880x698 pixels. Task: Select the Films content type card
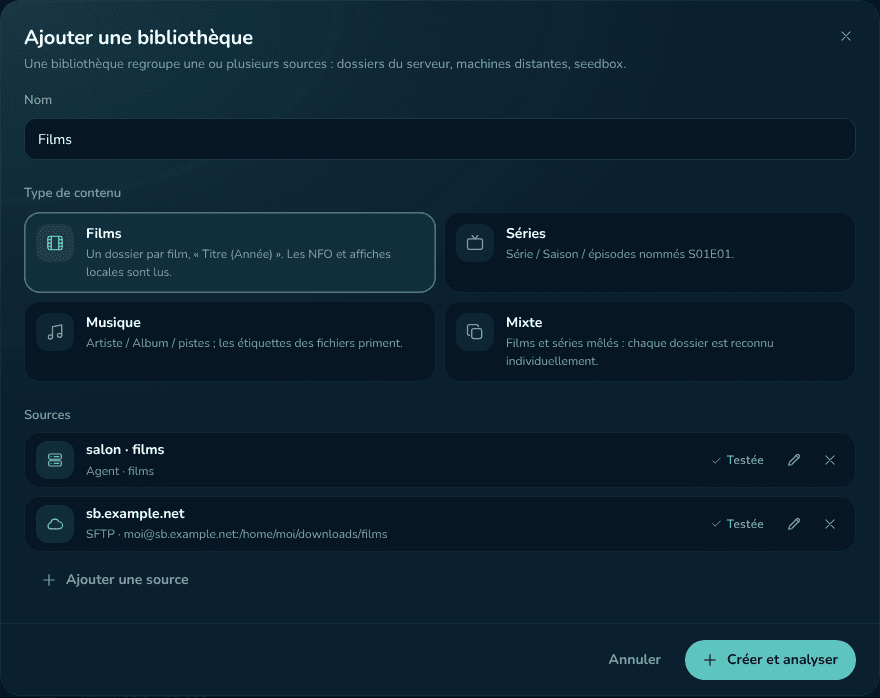point(230,252)
